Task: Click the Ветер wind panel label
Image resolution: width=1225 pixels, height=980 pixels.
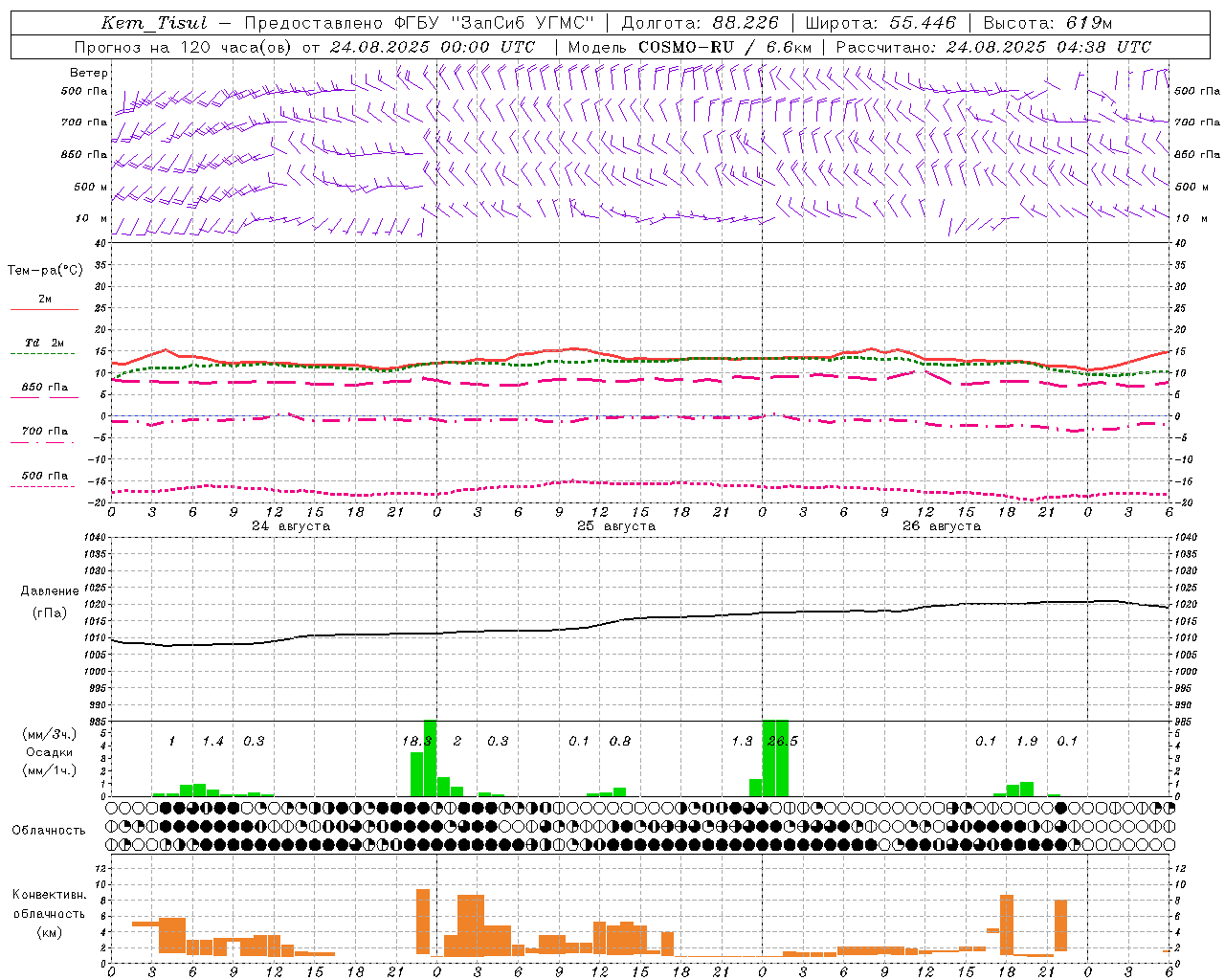Action: pos(89,73)
